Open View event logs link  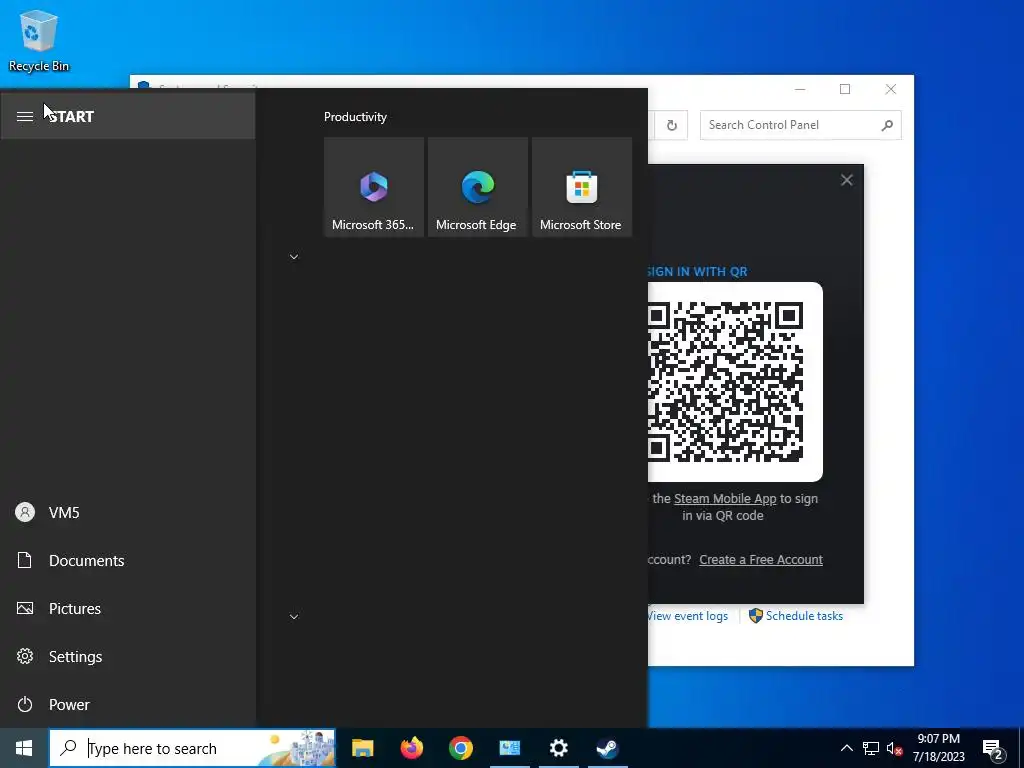coord(688,616)
